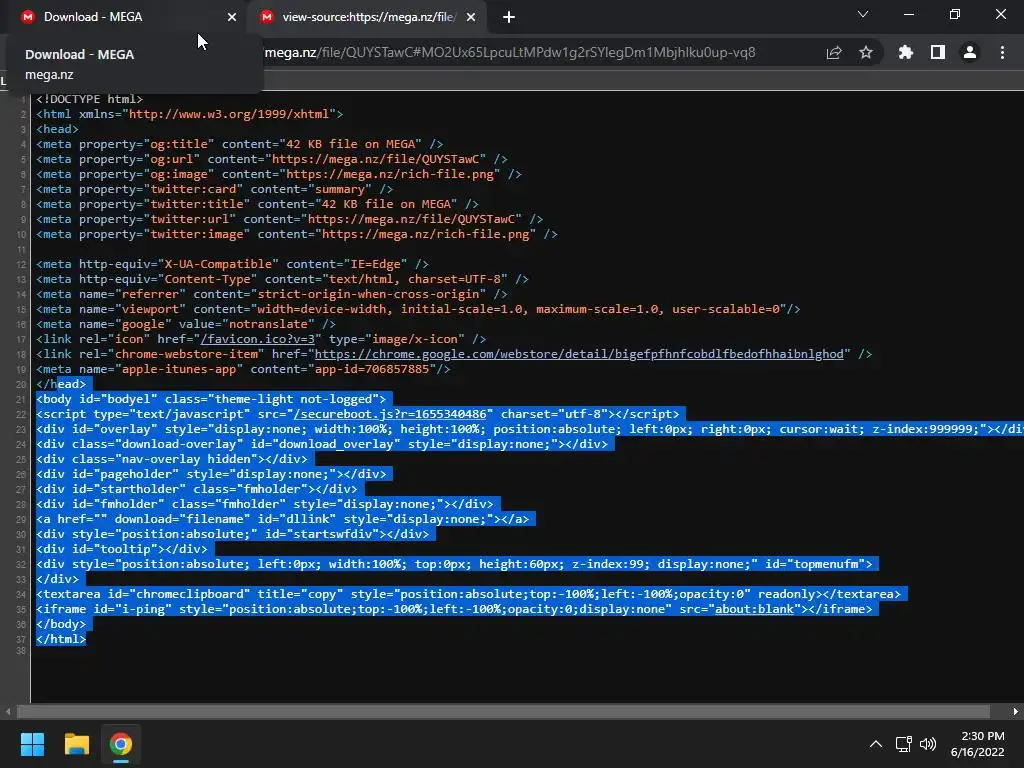Click the a href download="filename" line
This screenshot has height=768, width=1024.
[x=283, y=519]
